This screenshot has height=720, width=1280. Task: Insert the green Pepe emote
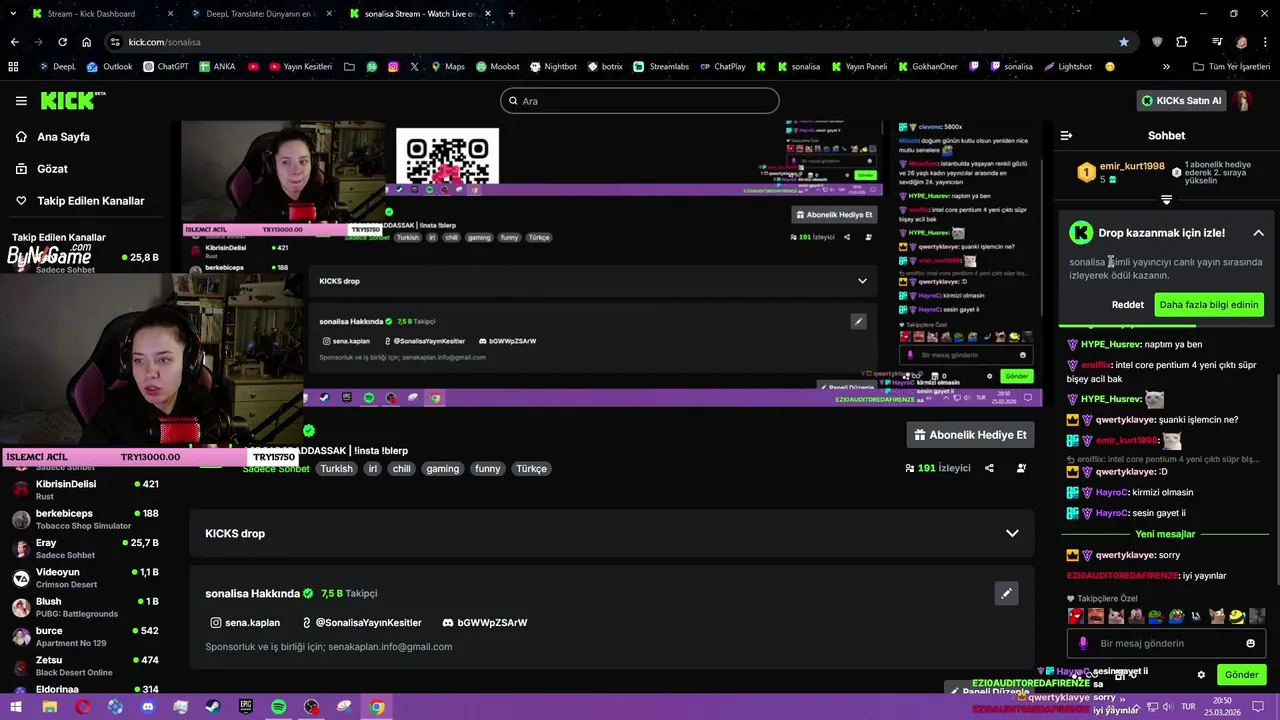point(1155,616)
